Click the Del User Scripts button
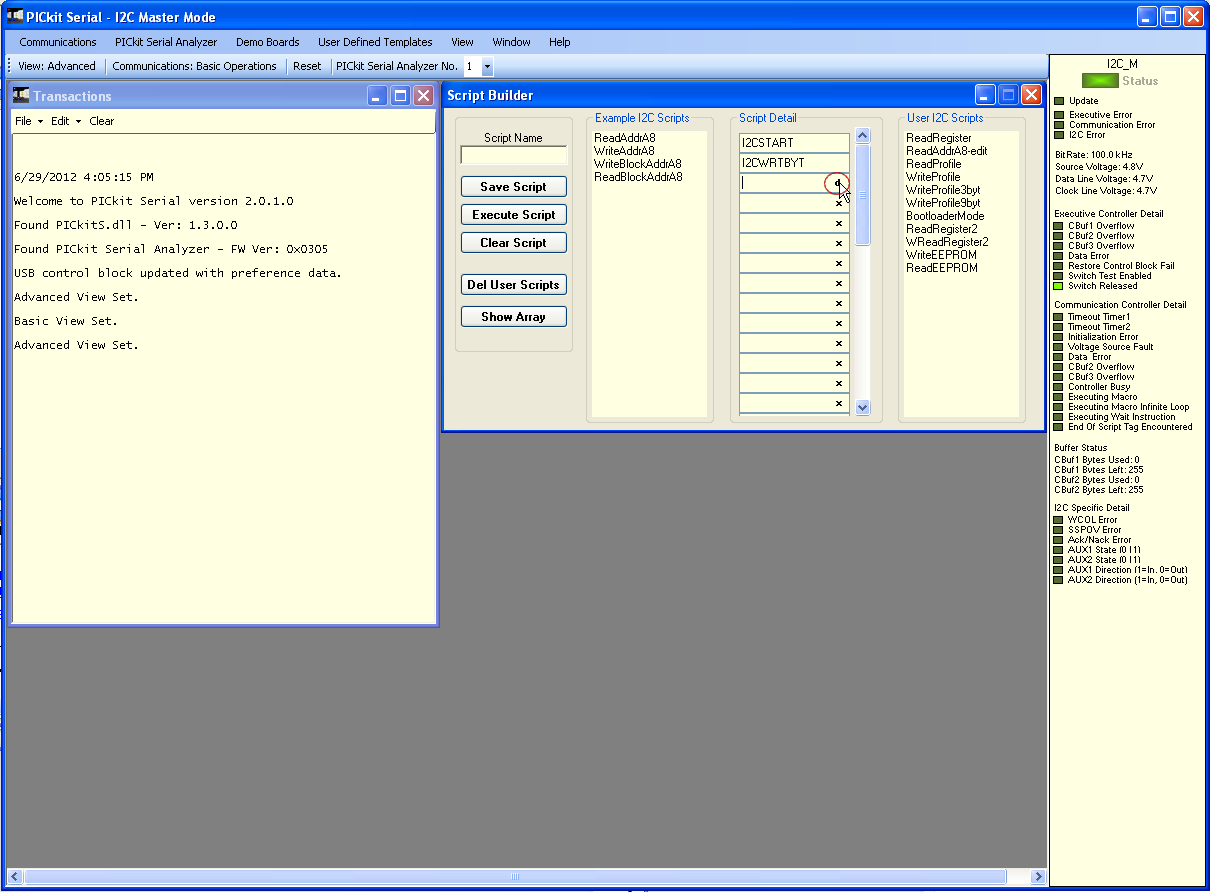Viewport: 1210px width, 892px height. click(514, 285)
